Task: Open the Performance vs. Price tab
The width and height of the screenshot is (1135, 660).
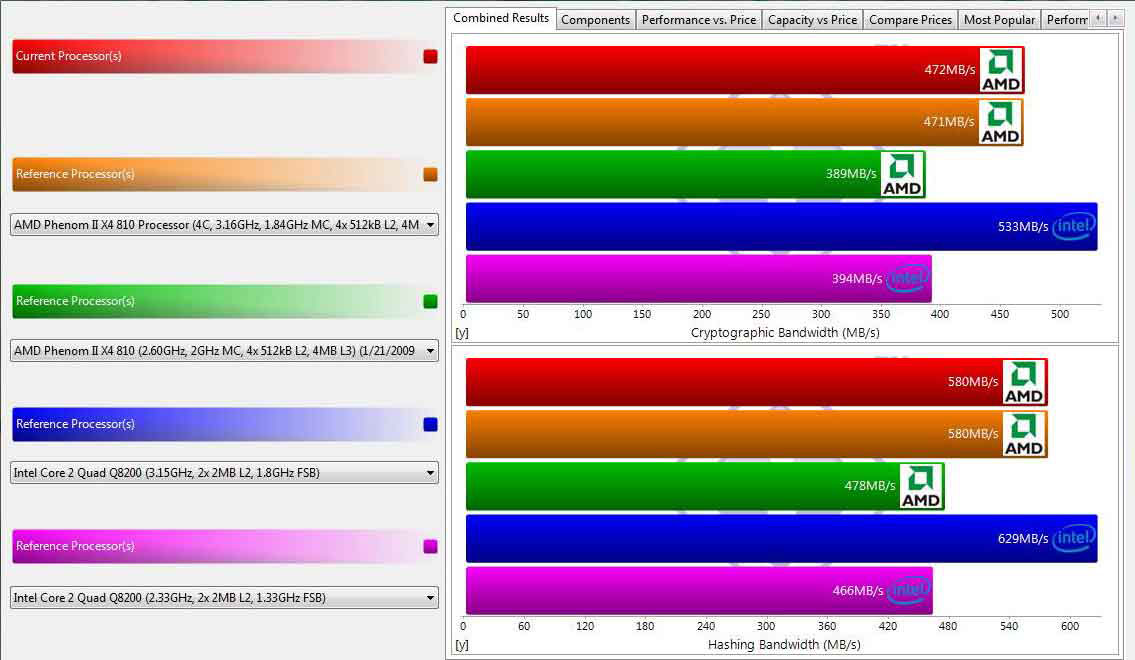Action: click(x=699, y=20)
